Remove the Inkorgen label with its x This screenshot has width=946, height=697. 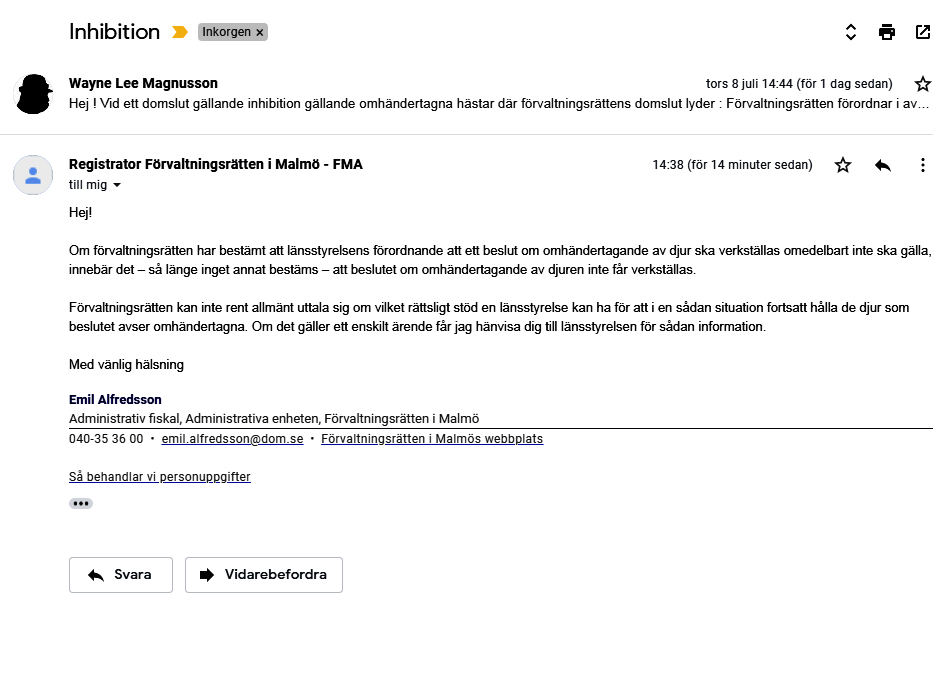[x=260, y=32]
